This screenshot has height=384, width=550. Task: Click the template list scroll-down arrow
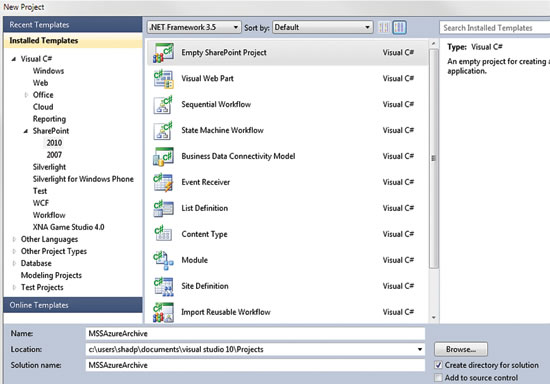[434, 317]
